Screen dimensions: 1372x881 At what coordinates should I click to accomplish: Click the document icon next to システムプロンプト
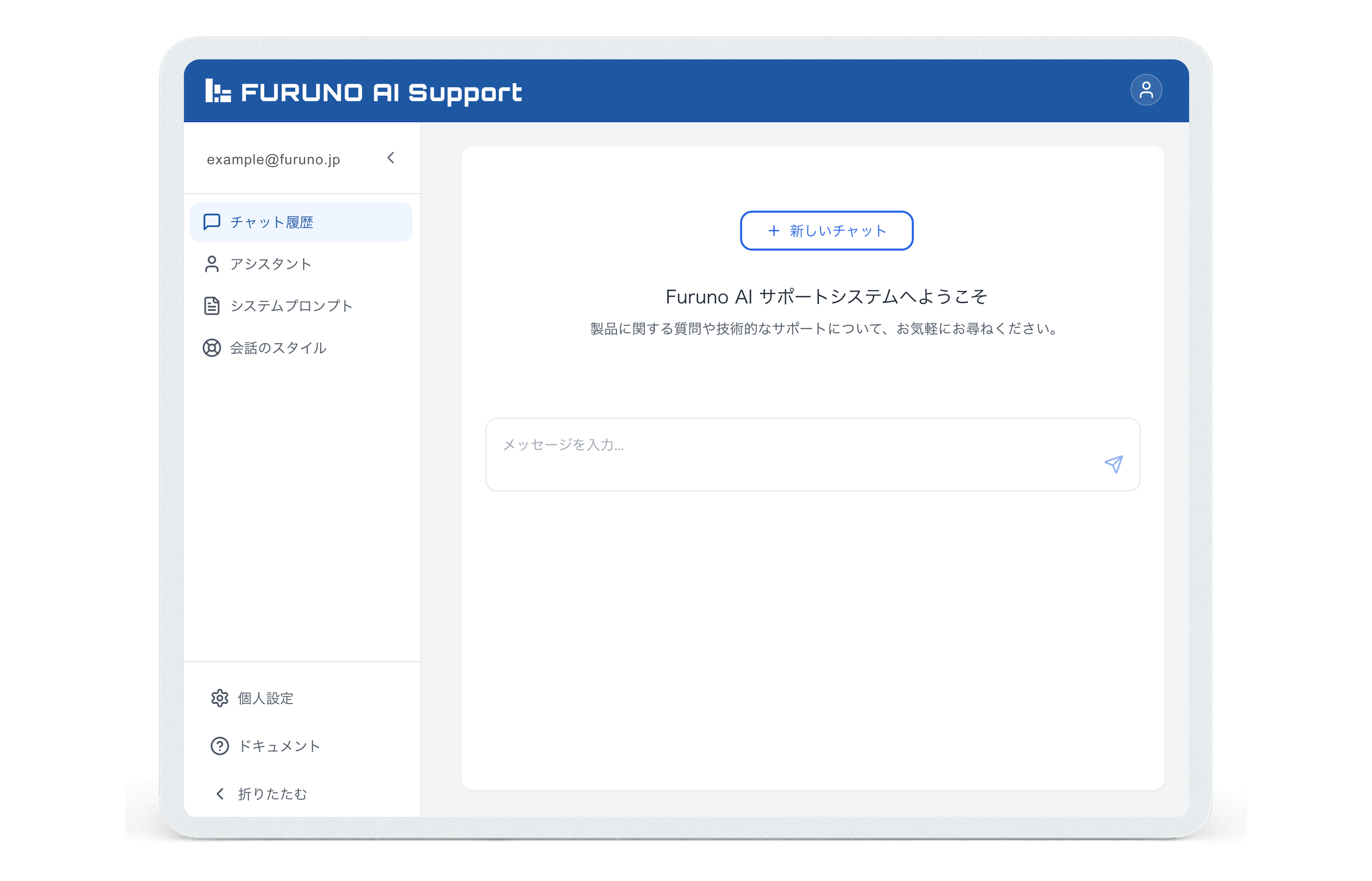(x=212, y=306)
